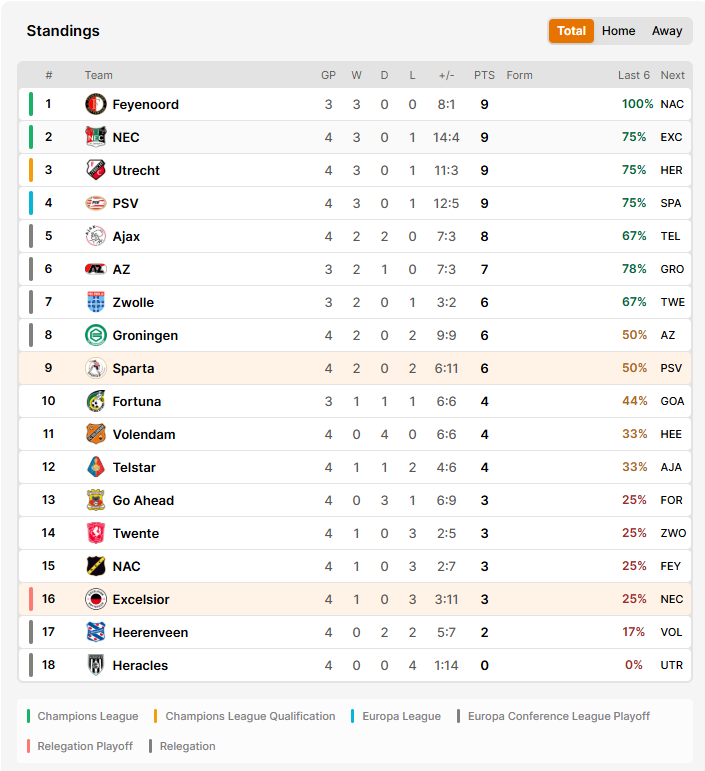The image size is (705, 771).
Task: Click Heerenveen's next opponent VOL
Action: [x=671, y=632]
